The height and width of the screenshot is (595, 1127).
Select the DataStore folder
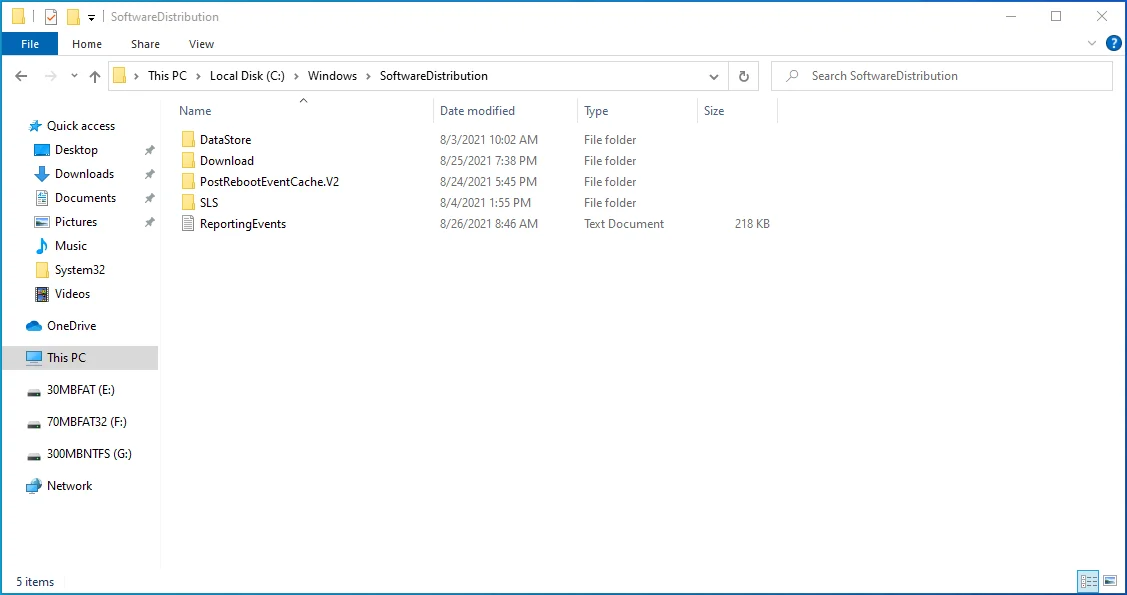point(225,139)
